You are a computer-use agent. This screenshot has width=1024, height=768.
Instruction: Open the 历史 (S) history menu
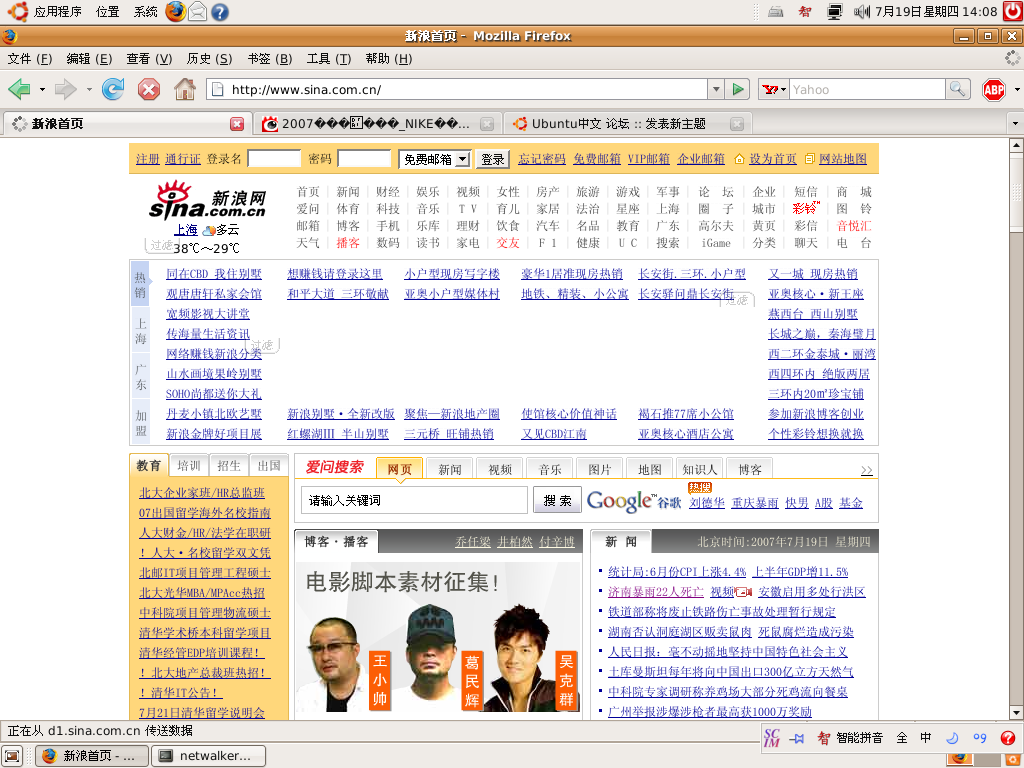209,59
